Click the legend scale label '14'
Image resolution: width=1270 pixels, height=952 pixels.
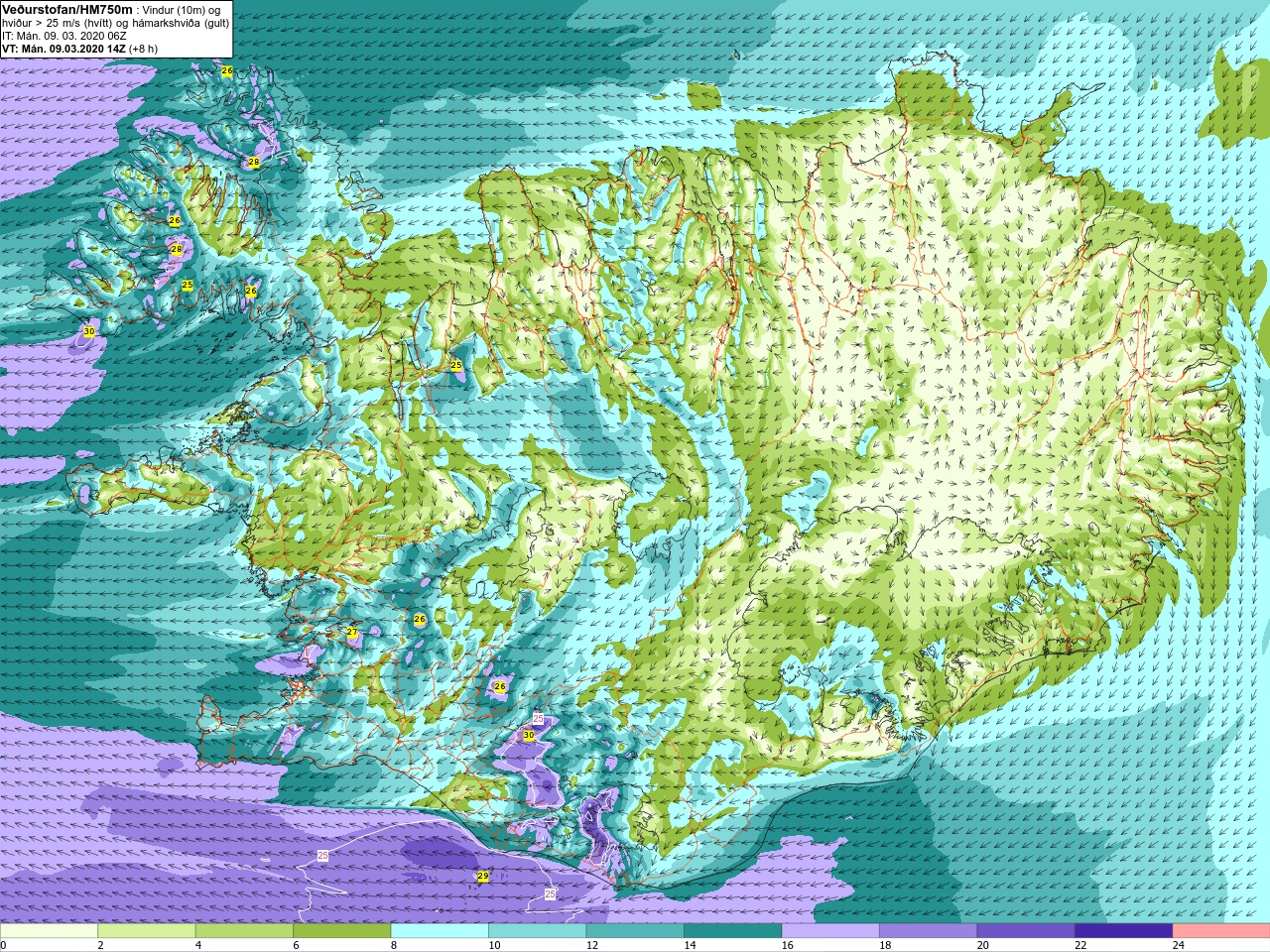pos(690,945)
